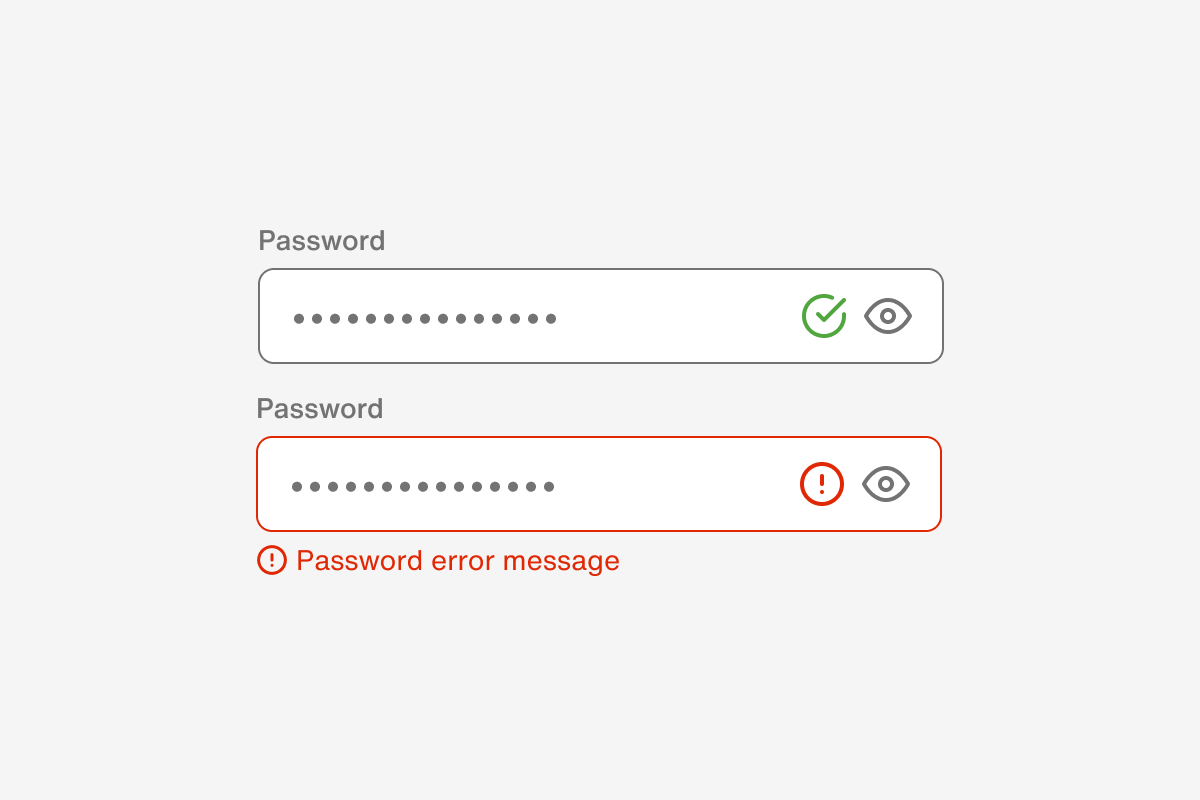This screenshot has height=800, width=1200.
Task: Click the border of the errored password field
Action: pos(598,435)
